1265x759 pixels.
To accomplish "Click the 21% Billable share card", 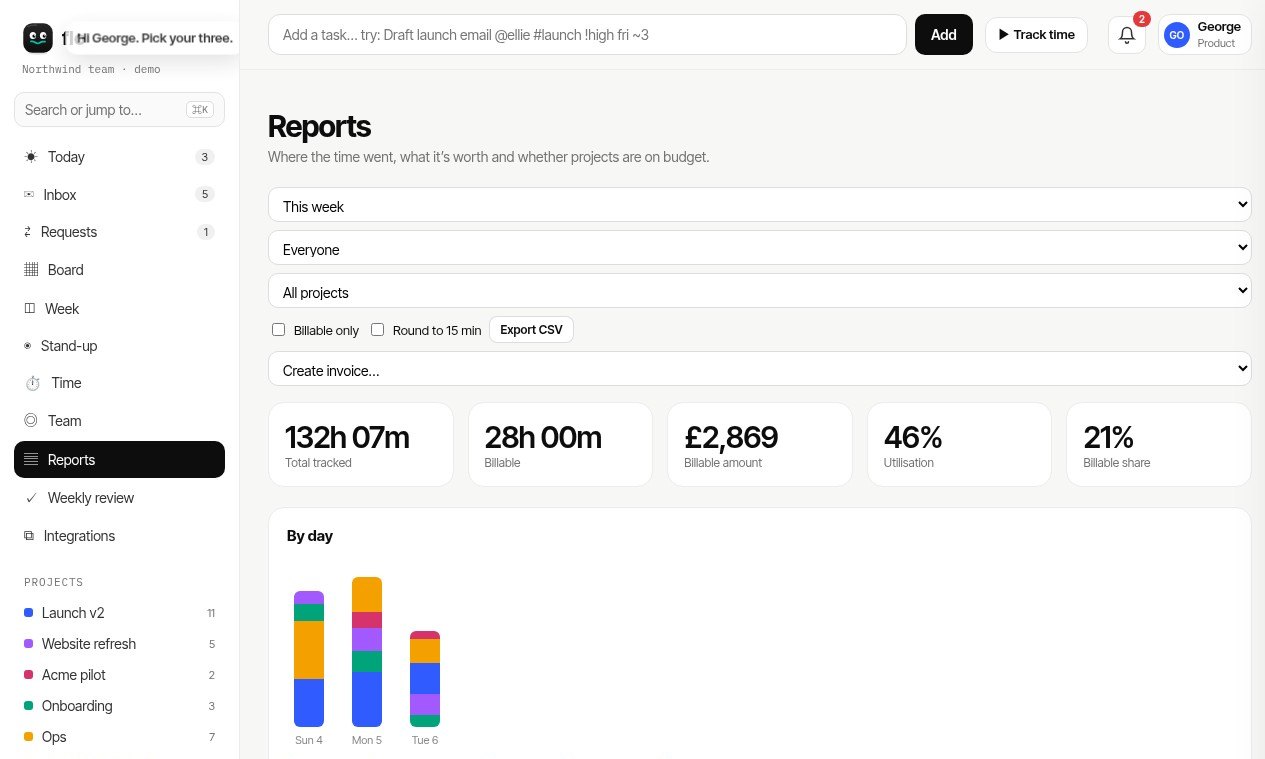I will click(1159, 445).
